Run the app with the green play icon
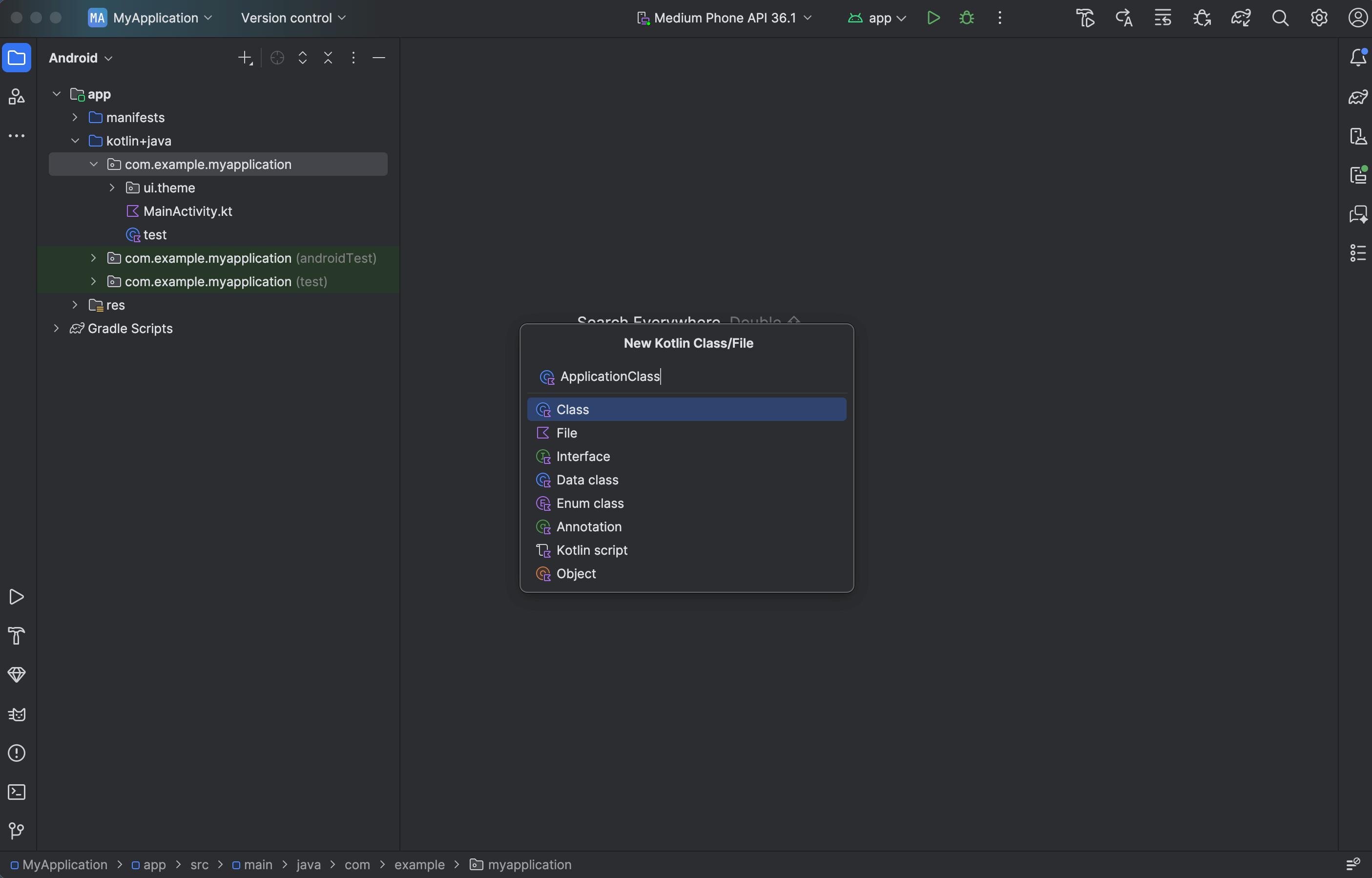 click(933, 18)
